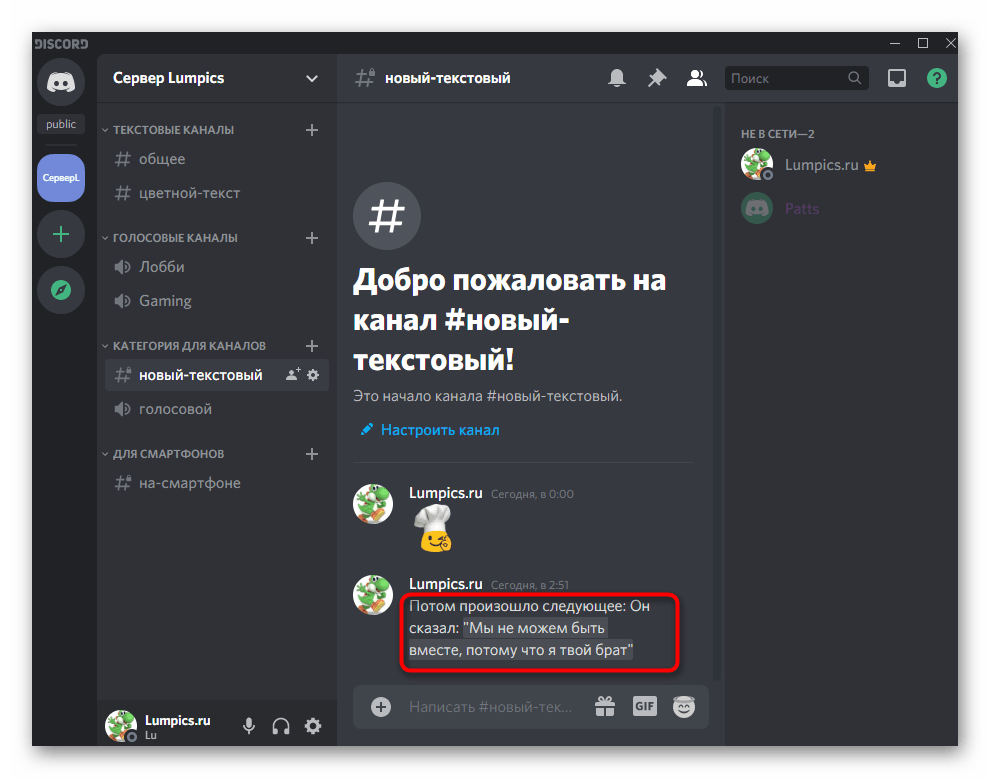Create invite for новый-текстовый channel

point(293,374)
